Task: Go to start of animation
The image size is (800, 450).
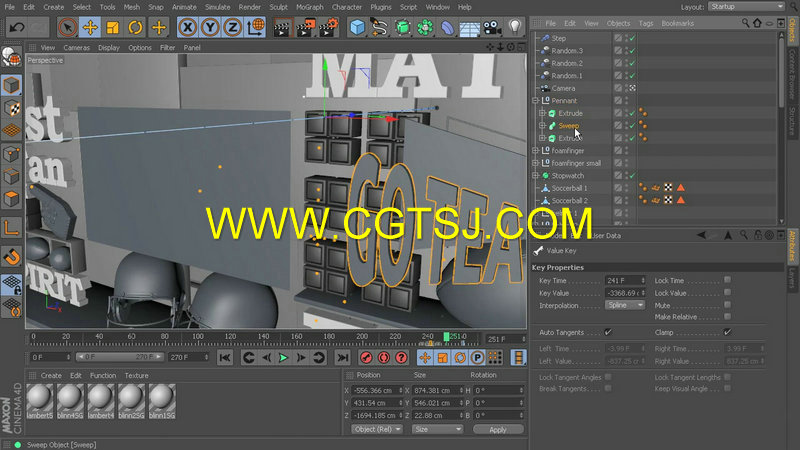Action: (x=224, y=358)
